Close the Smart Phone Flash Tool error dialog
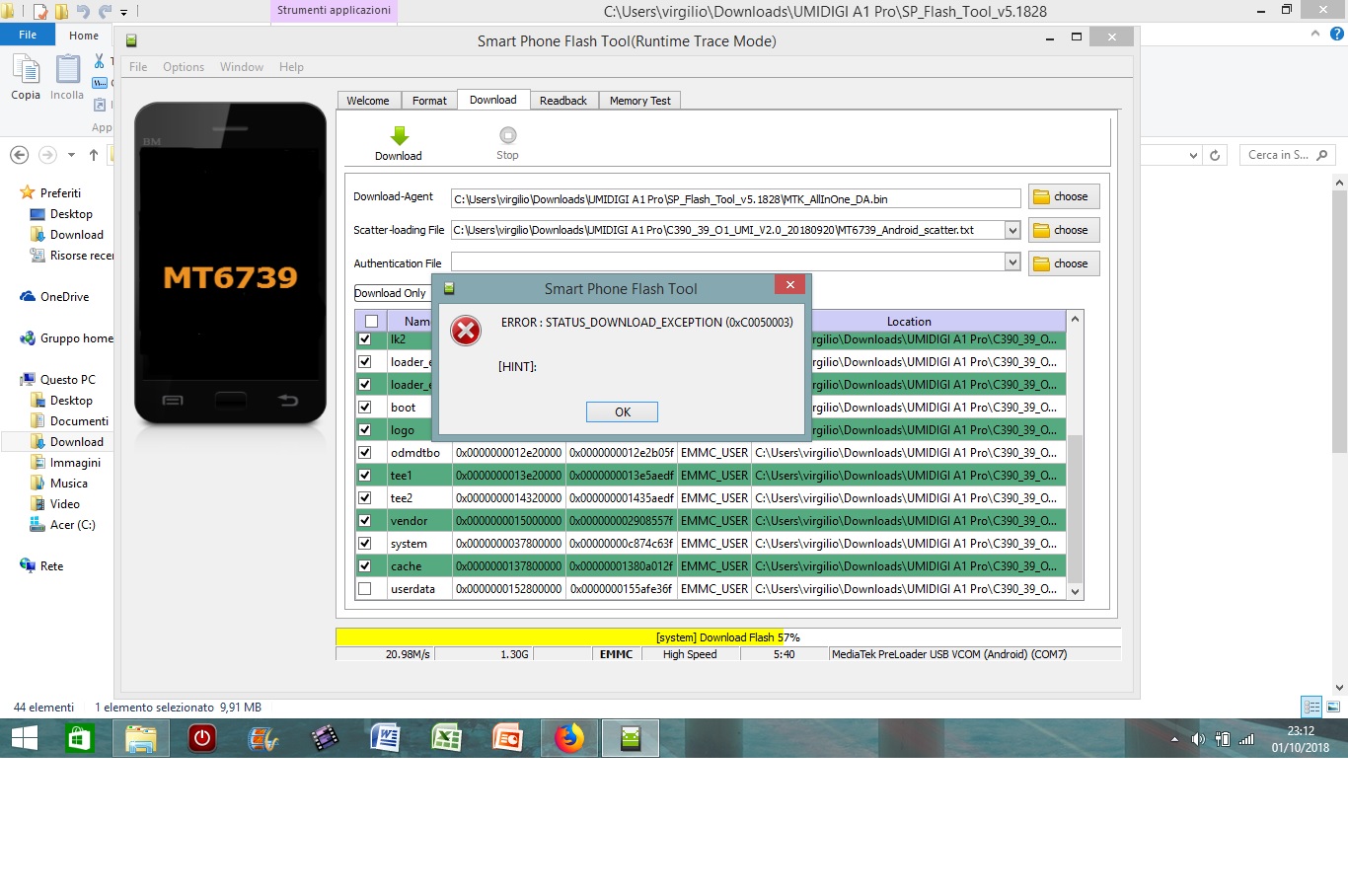Image resolution: width=1348 pixels, height=896 pixels. tap(789, 284)
